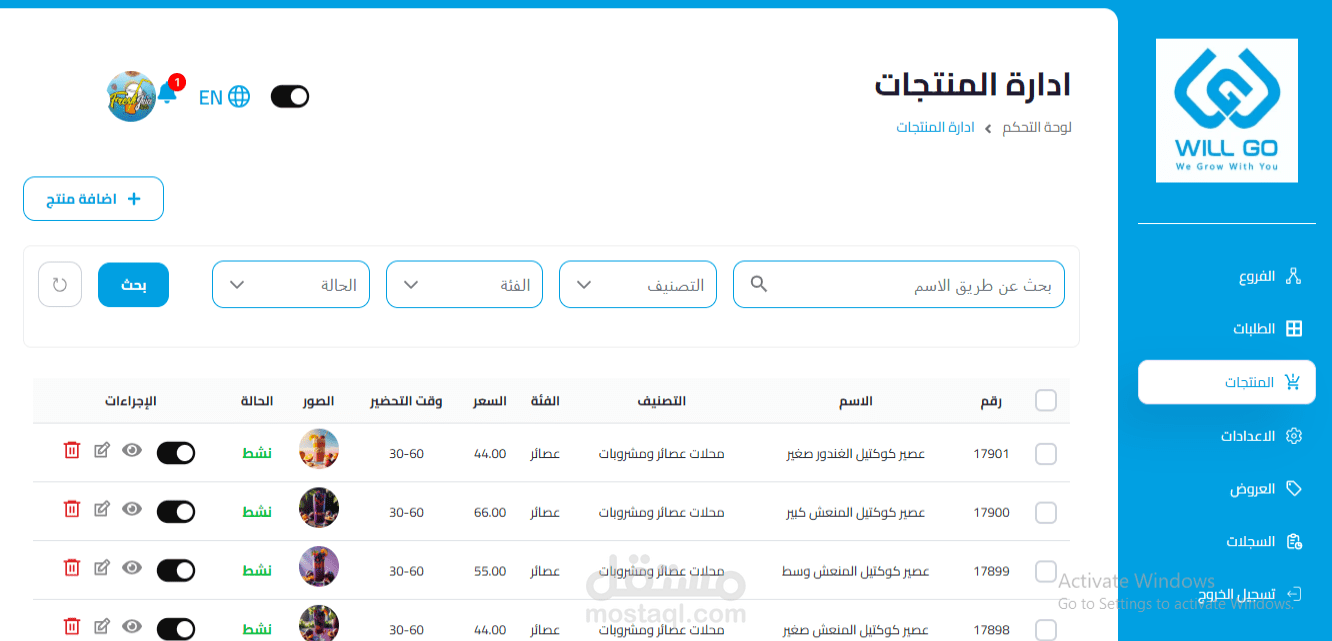Click the refresh reset filters button

(x=60, y=285)
